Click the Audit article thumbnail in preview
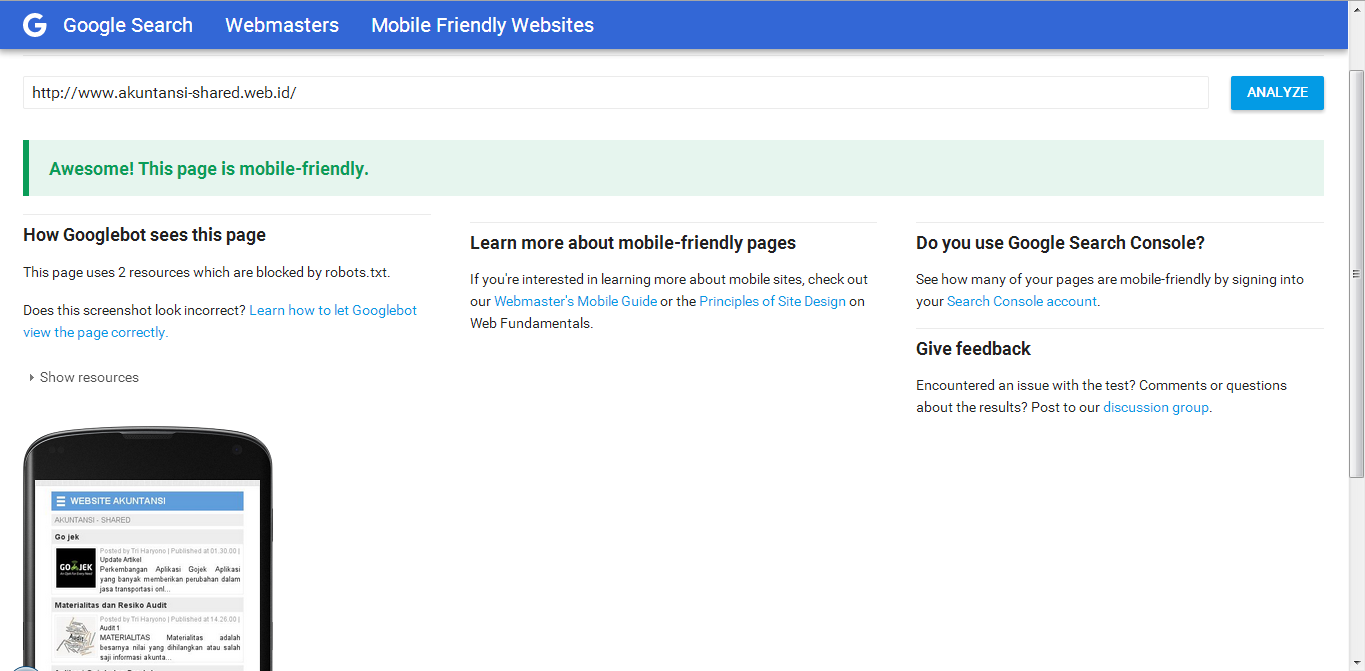 coord(76,638)
